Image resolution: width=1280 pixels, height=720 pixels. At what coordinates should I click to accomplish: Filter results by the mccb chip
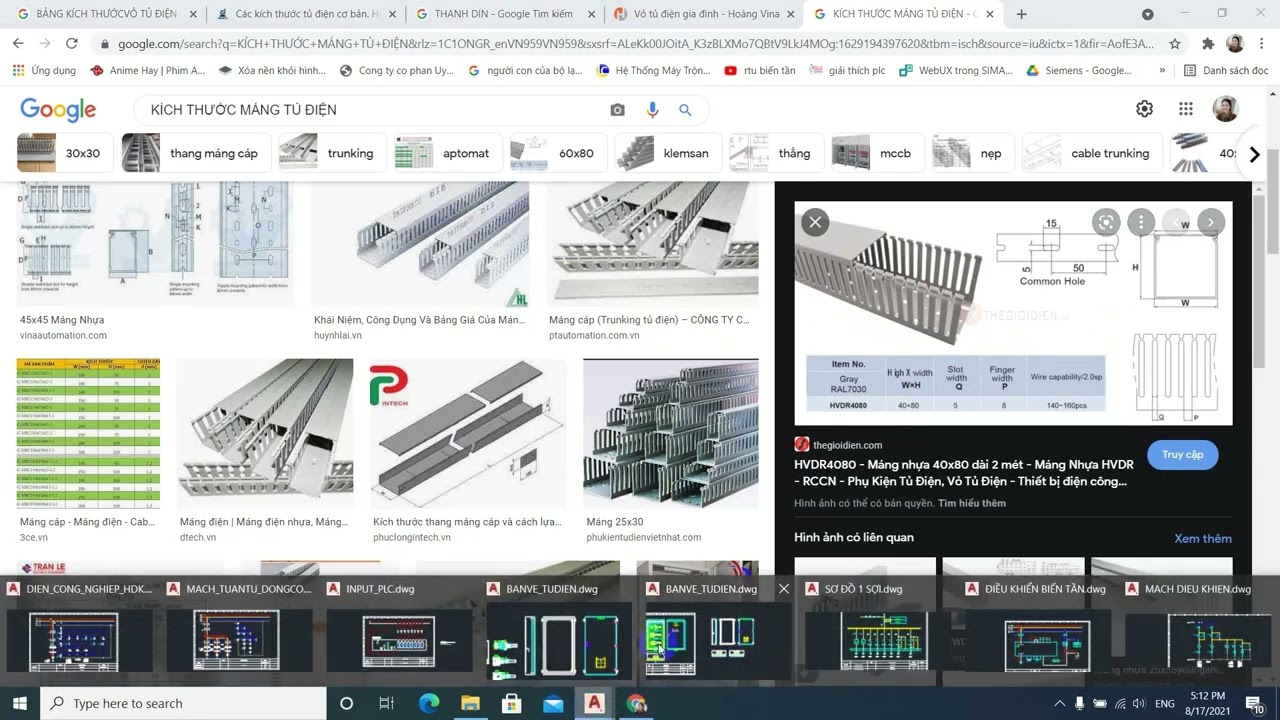pyautogui.click(x=877, y=153)
